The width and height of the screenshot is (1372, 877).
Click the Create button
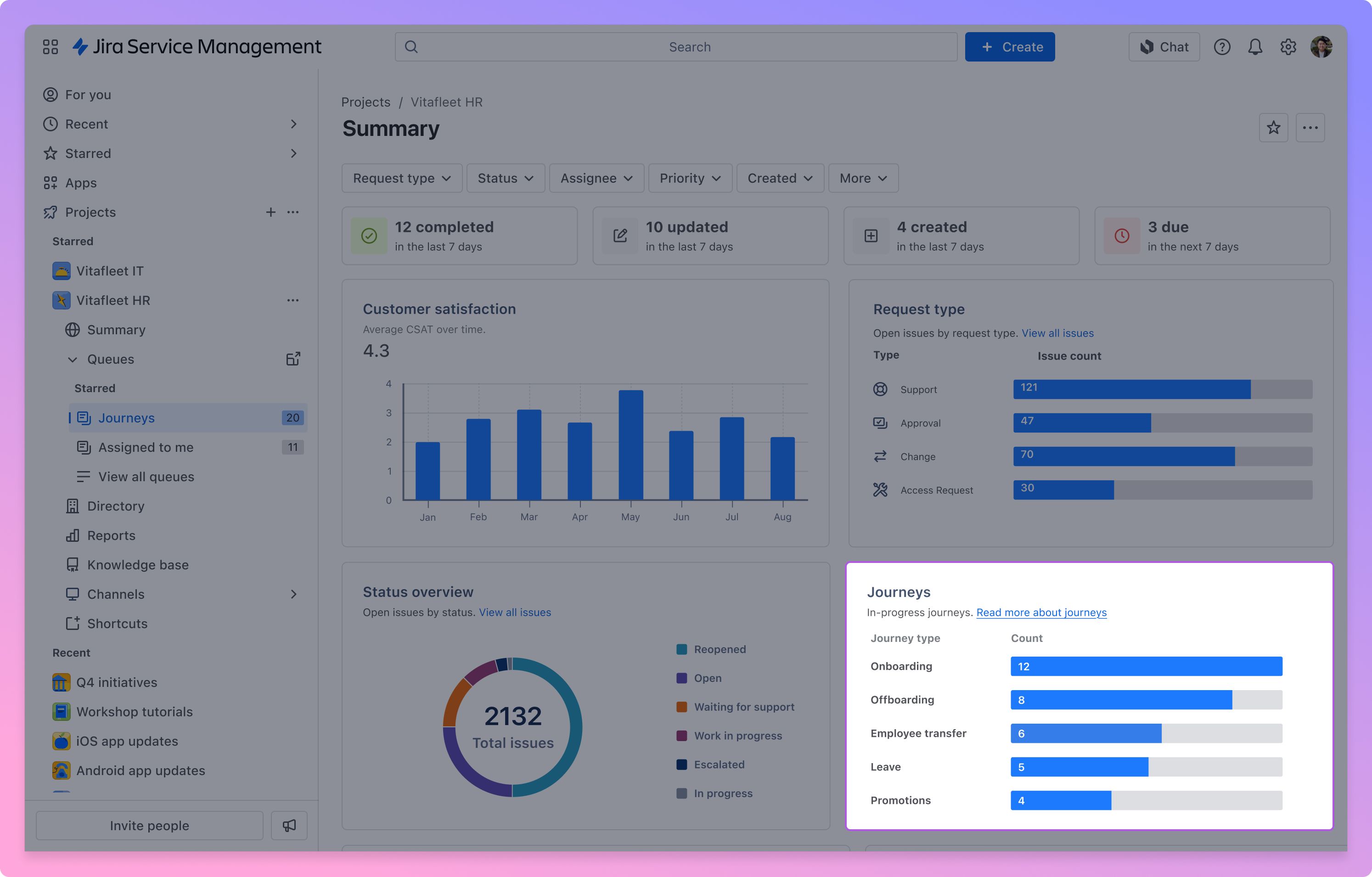1010,47
